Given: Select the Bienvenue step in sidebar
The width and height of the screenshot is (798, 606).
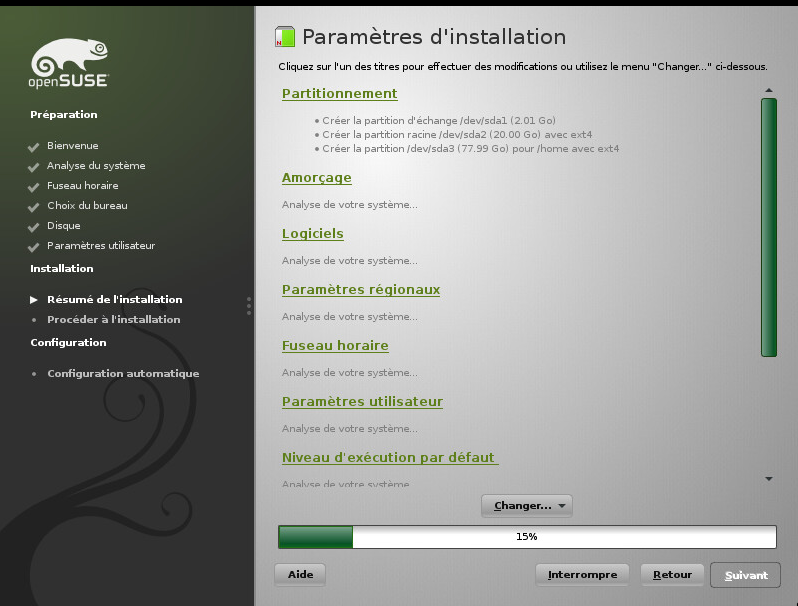Looking at the screenshot, I should tap(73, 146).
